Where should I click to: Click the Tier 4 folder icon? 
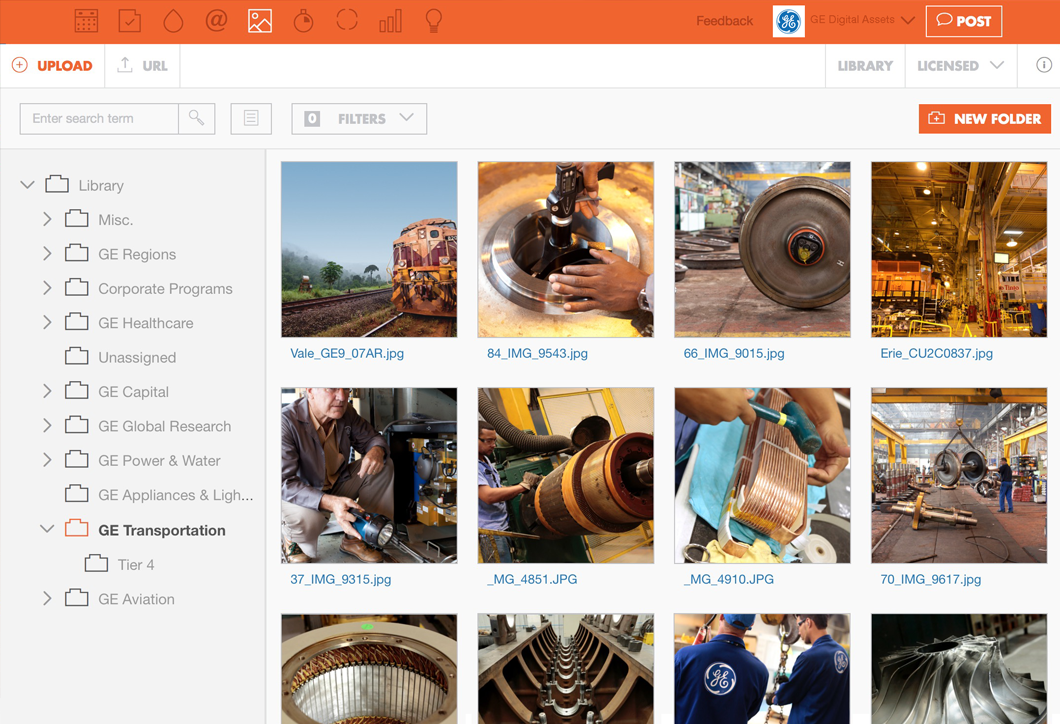[96, 563]
